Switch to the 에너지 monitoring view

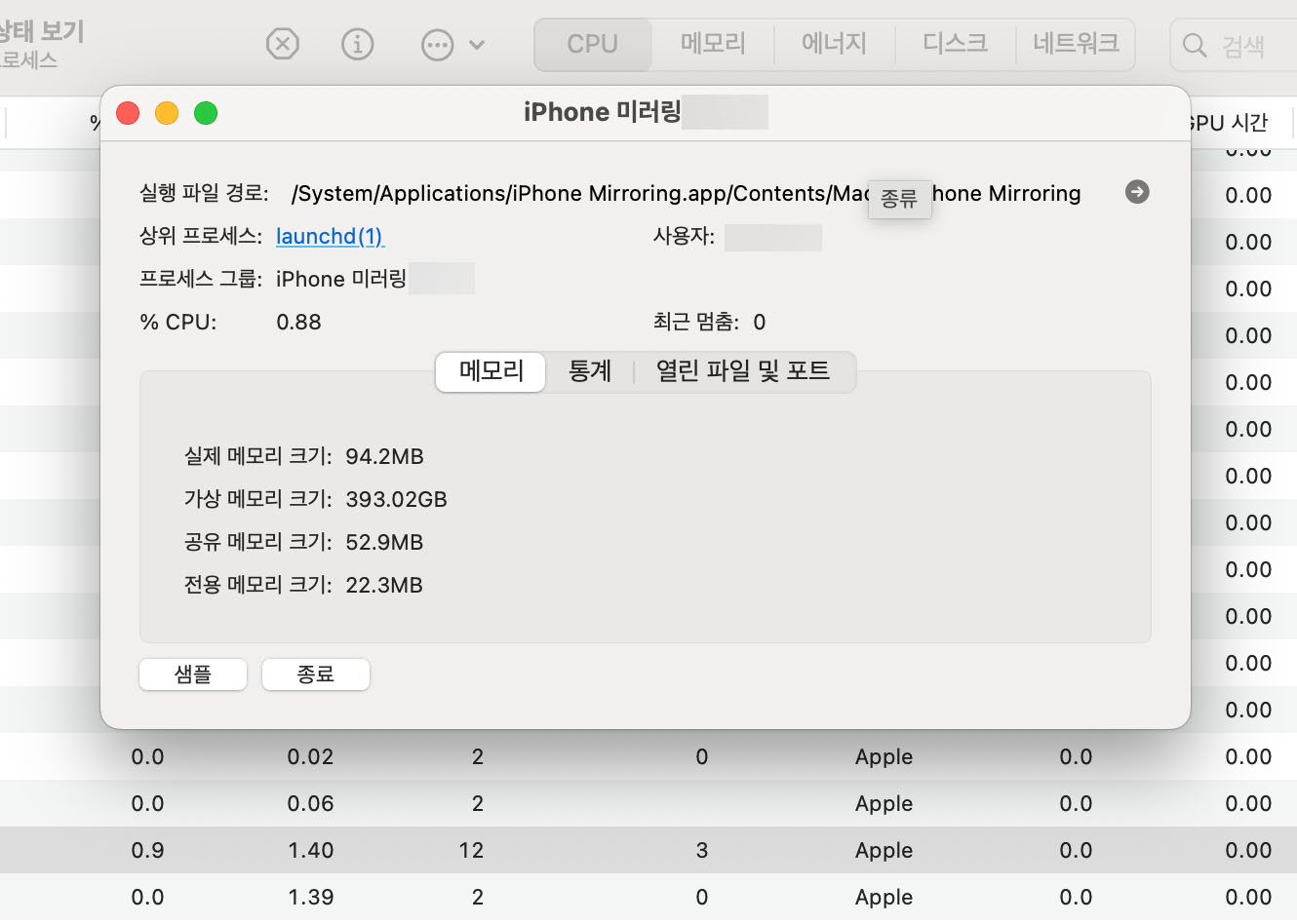(x=834, y=44)
